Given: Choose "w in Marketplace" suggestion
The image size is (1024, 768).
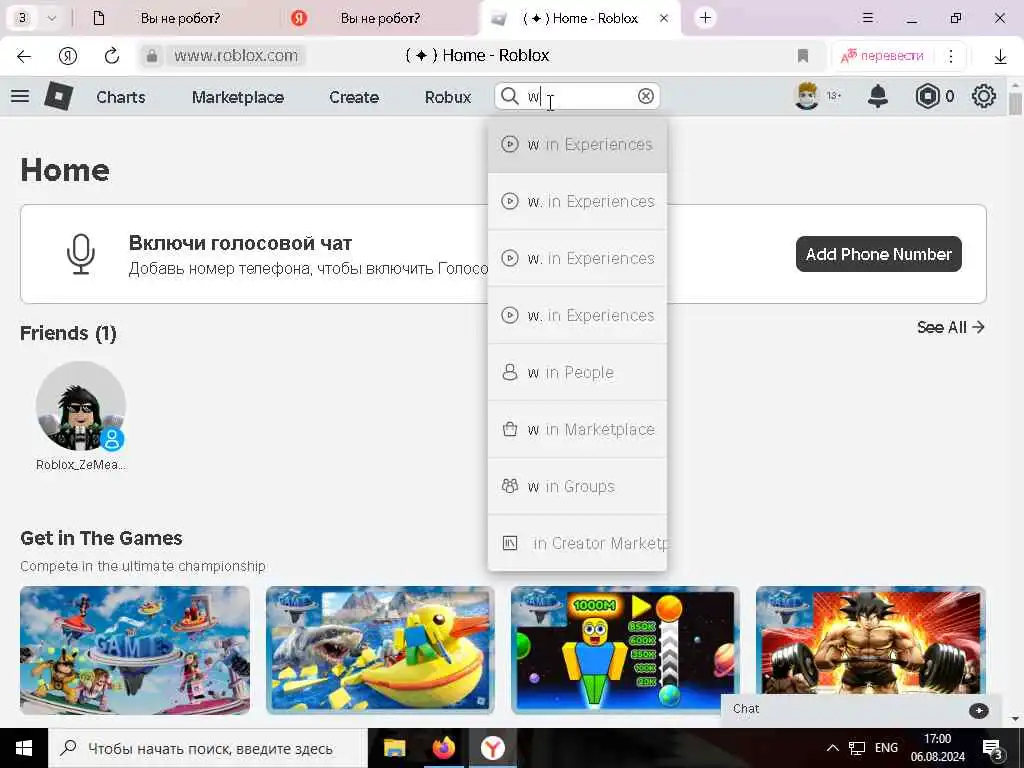Looking at the screenshot, I should (577, 429).
